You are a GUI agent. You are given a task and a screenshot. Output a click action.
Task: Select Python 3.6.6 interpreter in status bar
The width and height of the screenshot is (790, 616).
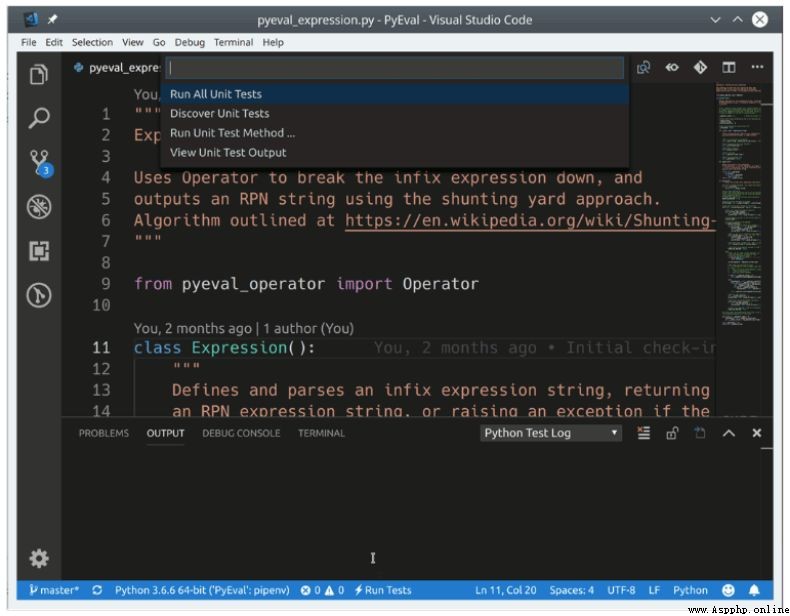(202, 590)
